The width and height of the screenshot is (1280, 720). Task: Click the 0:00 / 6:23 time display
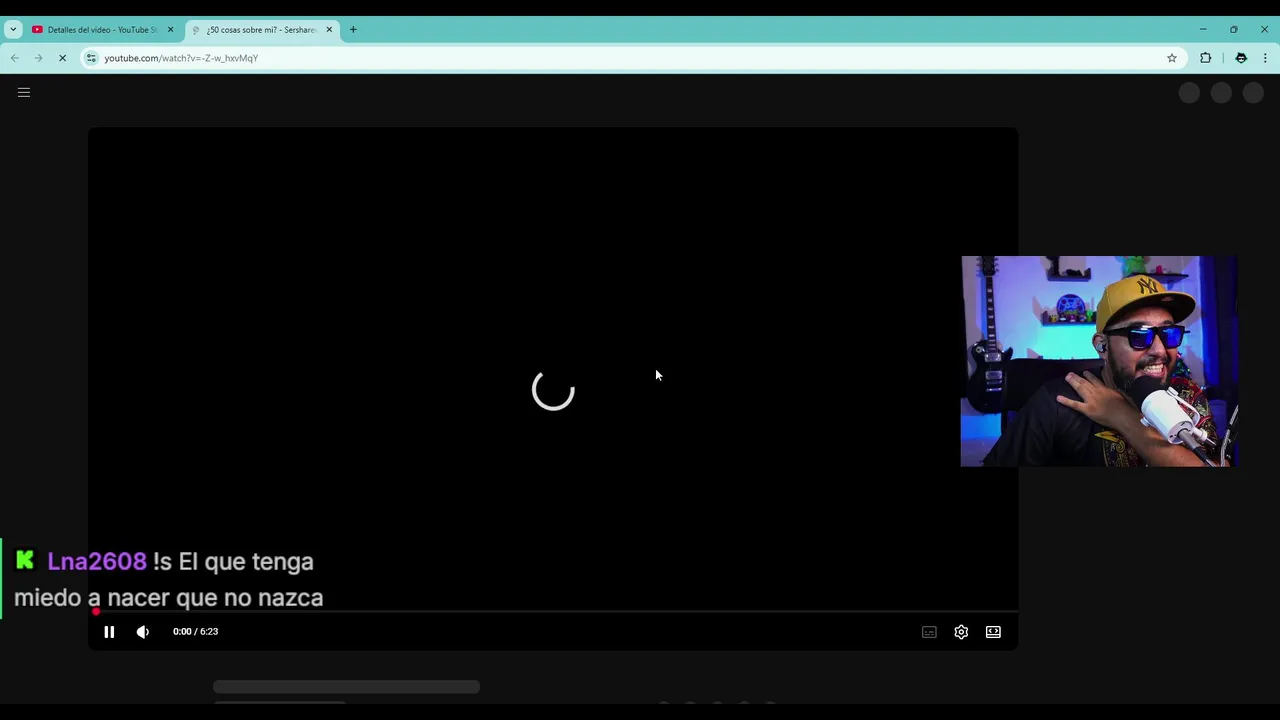click(x=195, y=632)
